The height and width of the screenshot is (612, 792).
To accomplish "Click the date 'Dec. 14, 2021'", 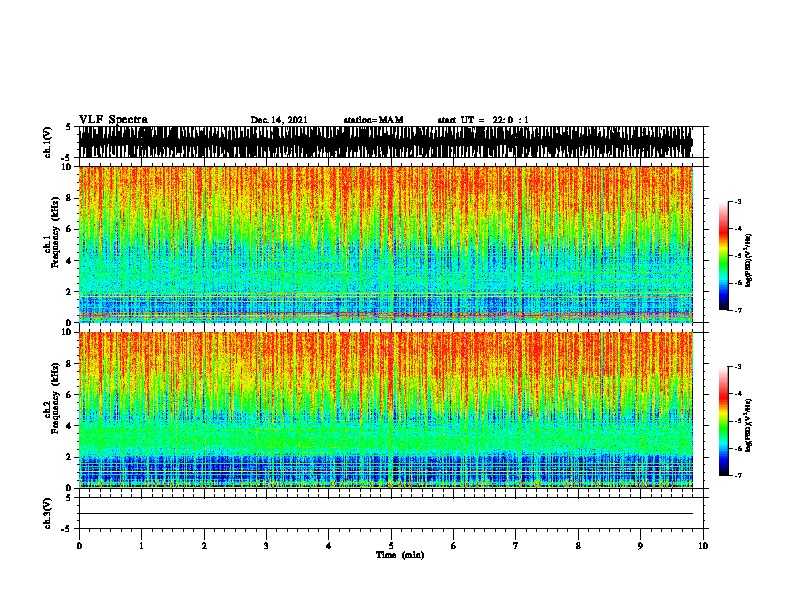I will pyautogui.click(x=279, y=120).
